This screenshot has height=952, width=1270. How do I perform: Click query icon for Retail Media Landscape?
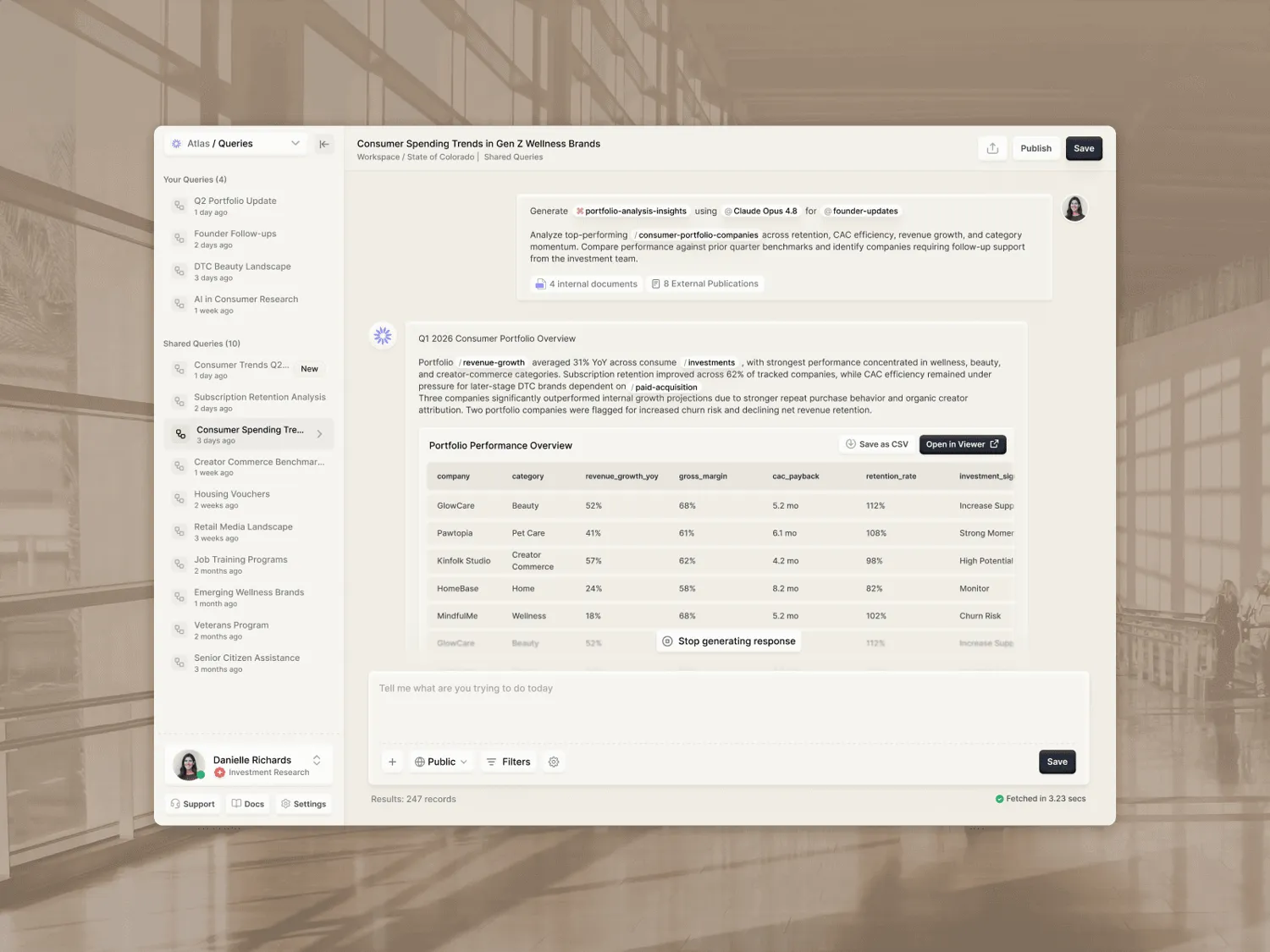tap(179, 531)
